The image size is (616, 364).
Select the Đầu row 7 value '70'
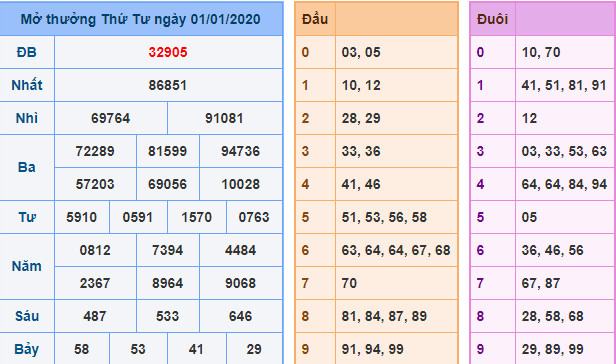coord(349,283)
